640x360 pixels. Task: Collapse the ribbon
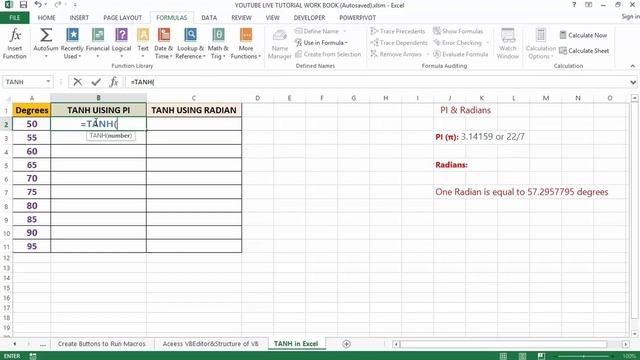pos(633,66)
